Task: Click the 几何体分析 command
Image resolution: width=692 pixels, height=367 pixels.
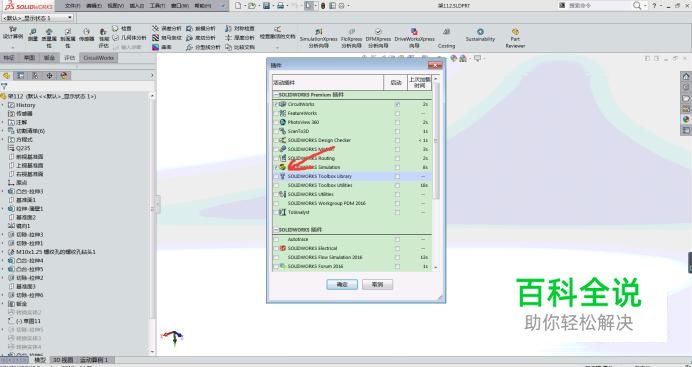Action: 129,38
